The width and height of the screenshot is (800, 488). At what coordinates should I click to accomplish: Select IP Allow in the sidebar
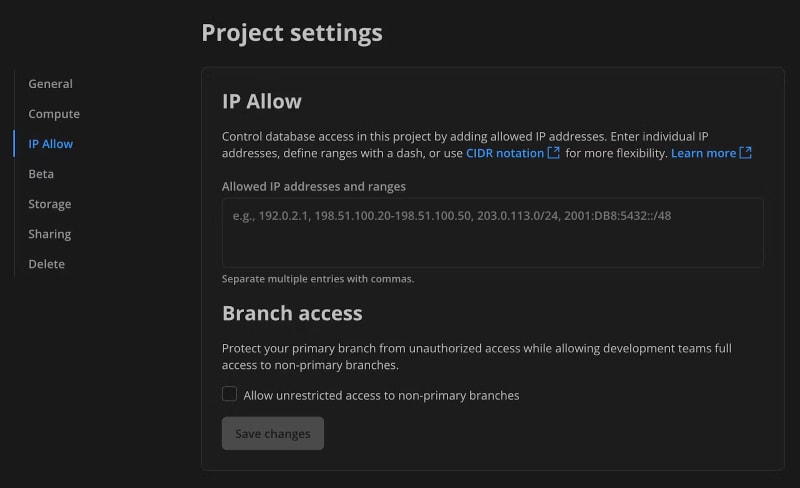pos(51,144)
